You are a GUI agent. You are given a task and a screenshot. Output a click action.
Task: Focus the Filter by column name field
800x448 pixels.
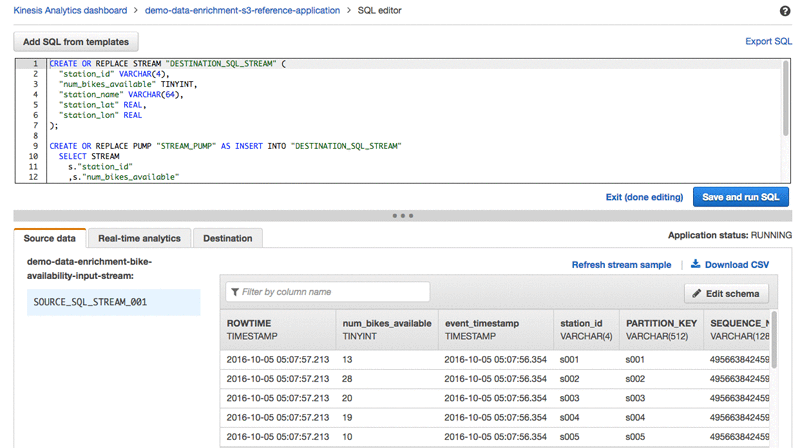coord(328,292)
